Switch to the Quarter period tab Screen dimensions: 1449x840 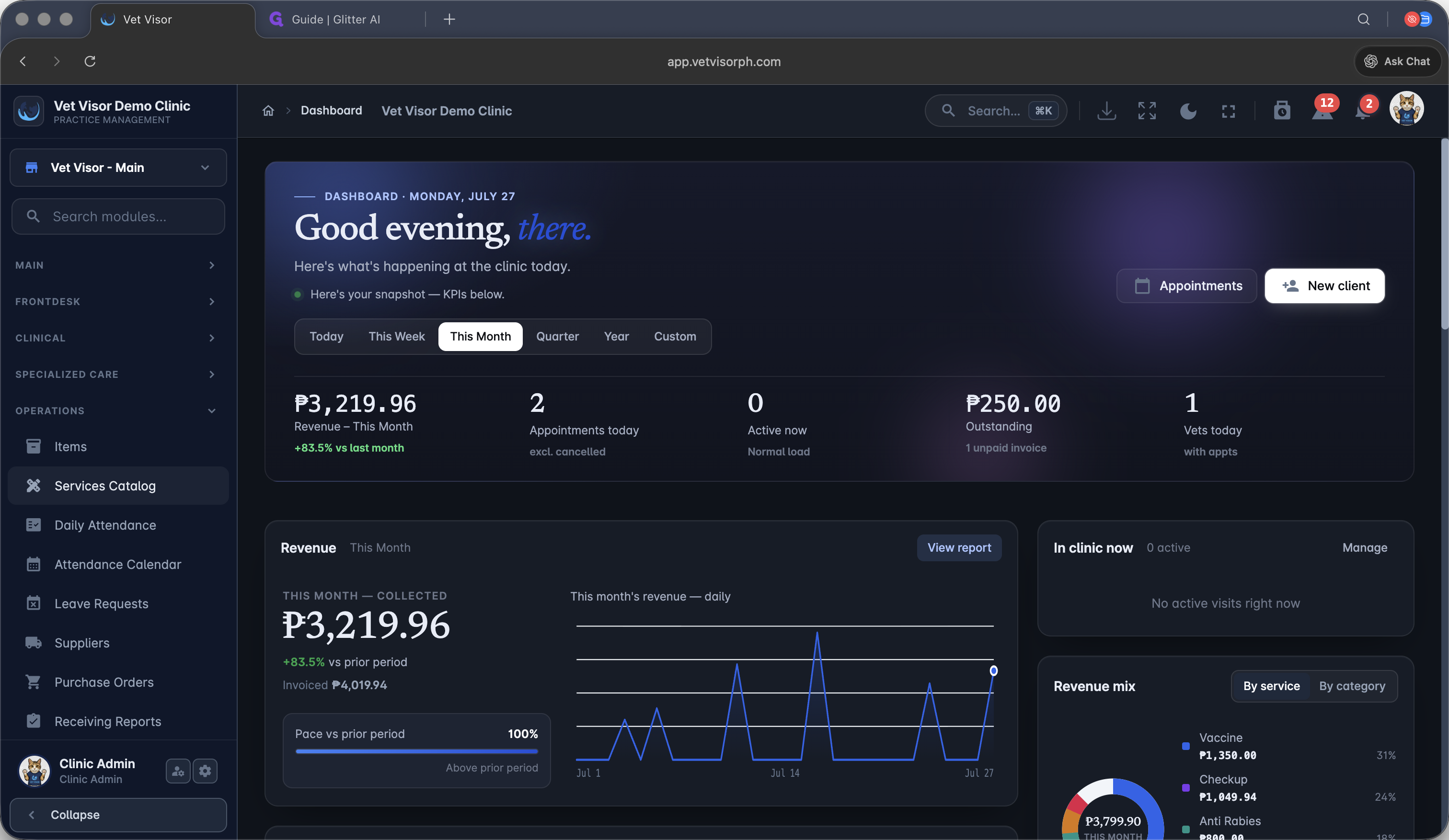coord(557,336)
